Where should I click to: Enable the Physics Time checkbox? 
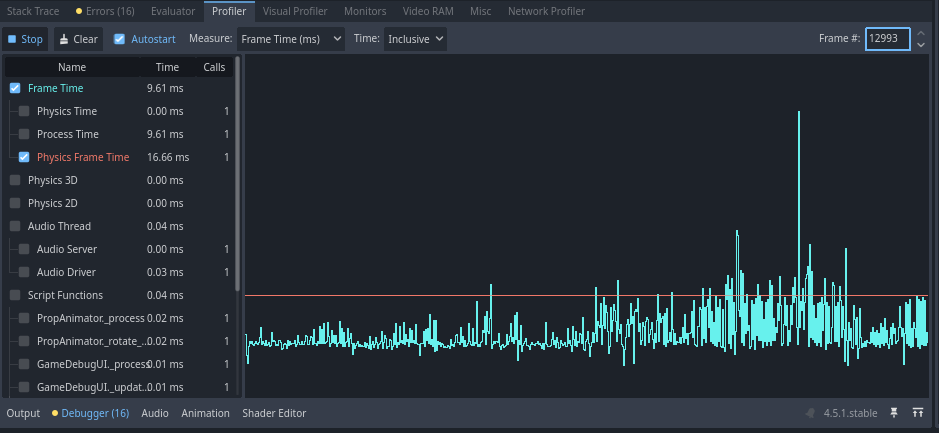[24, 111]
